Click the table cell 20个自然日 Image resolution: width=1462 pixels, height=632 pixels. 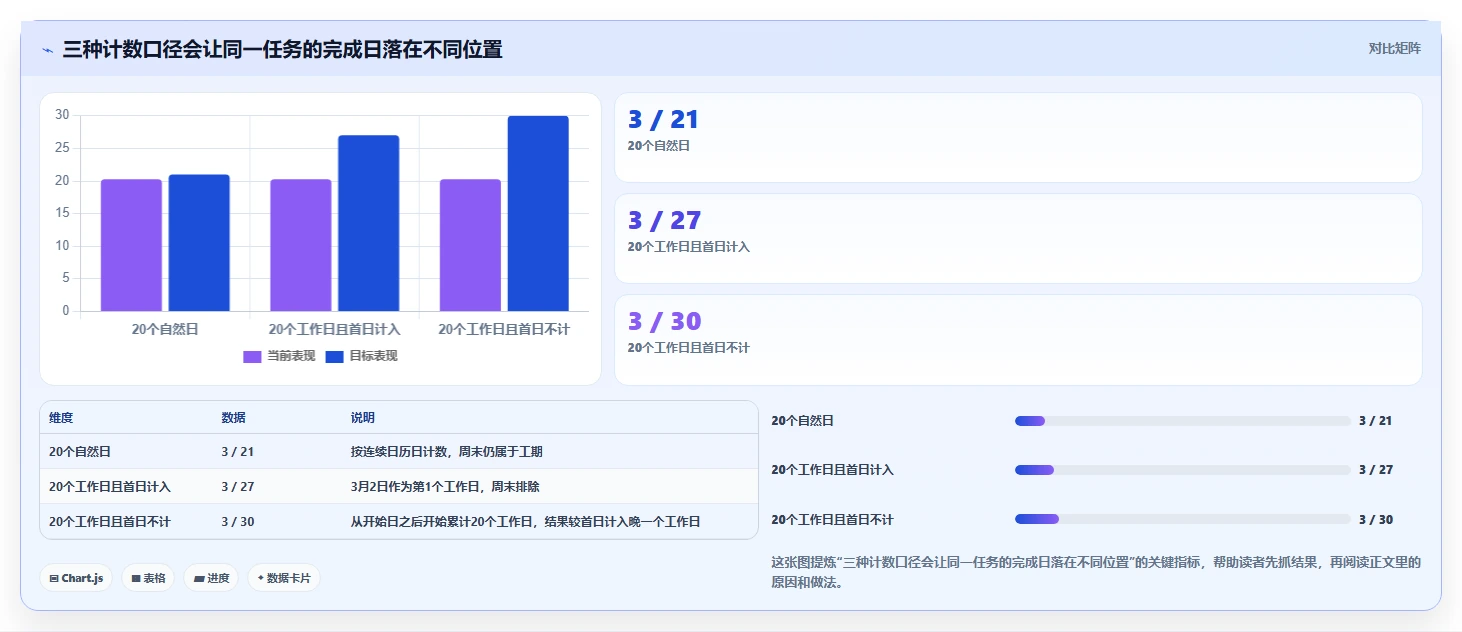(x=80, y=452)
